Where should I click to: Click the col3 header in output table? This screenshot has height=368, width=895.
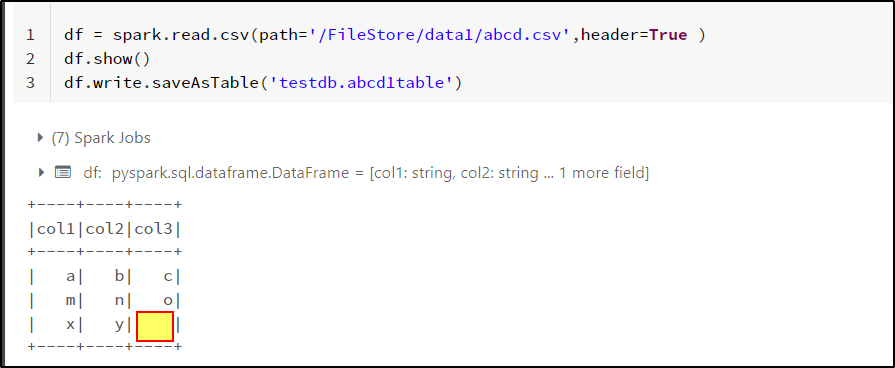pos(153,229)
